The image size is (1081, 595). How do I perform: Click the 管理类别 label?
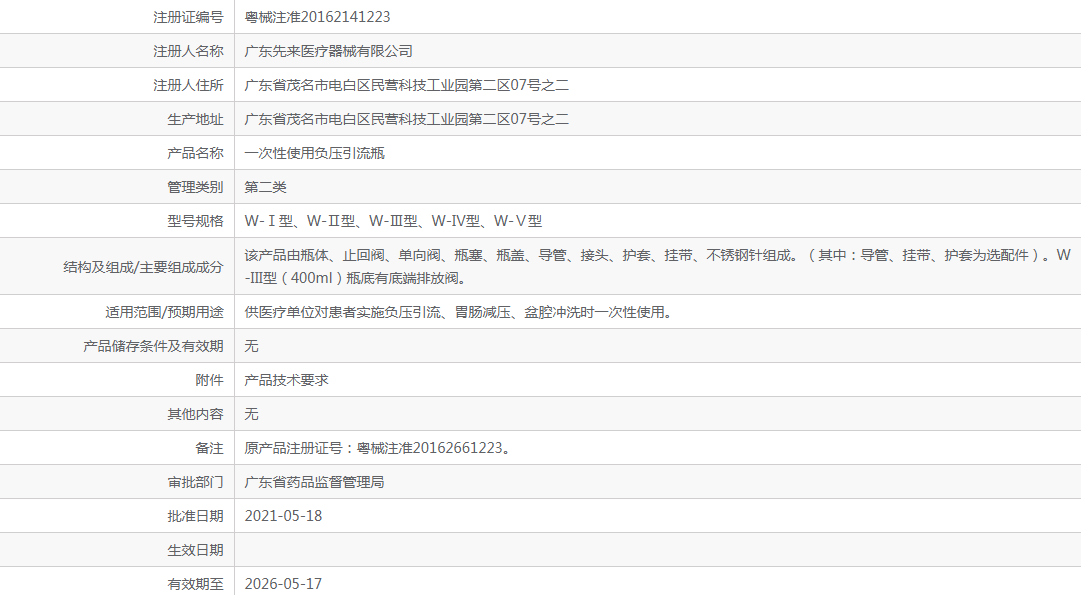195,187
